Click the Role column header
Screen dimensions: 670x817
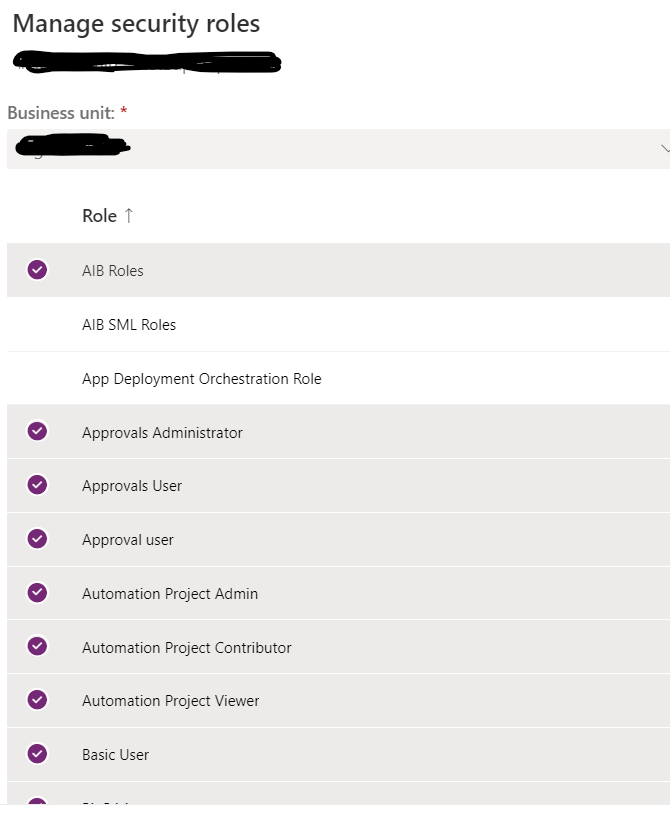97,215
